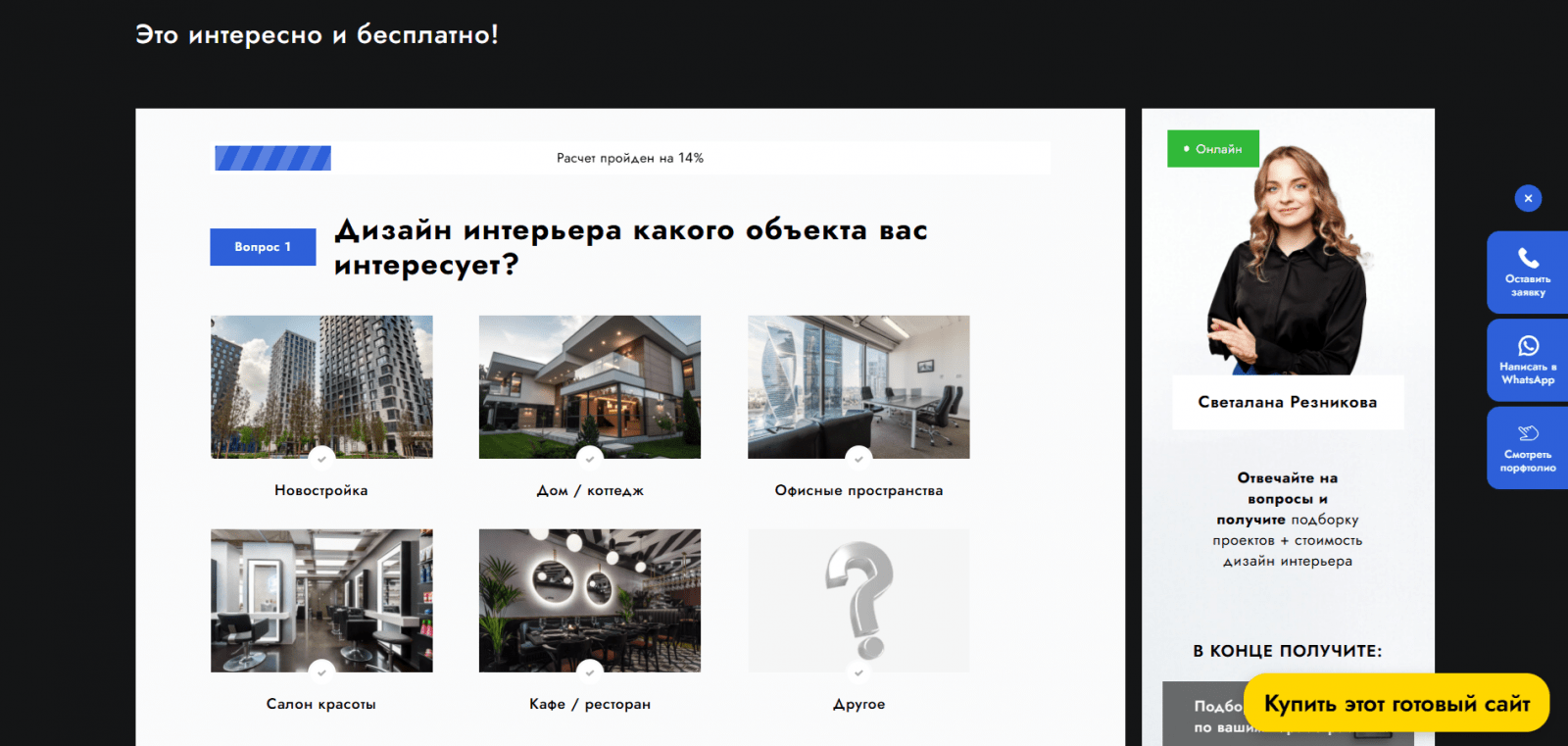Tick the Другое checkmark circle
1568x746 pixels.
point(858,672)
